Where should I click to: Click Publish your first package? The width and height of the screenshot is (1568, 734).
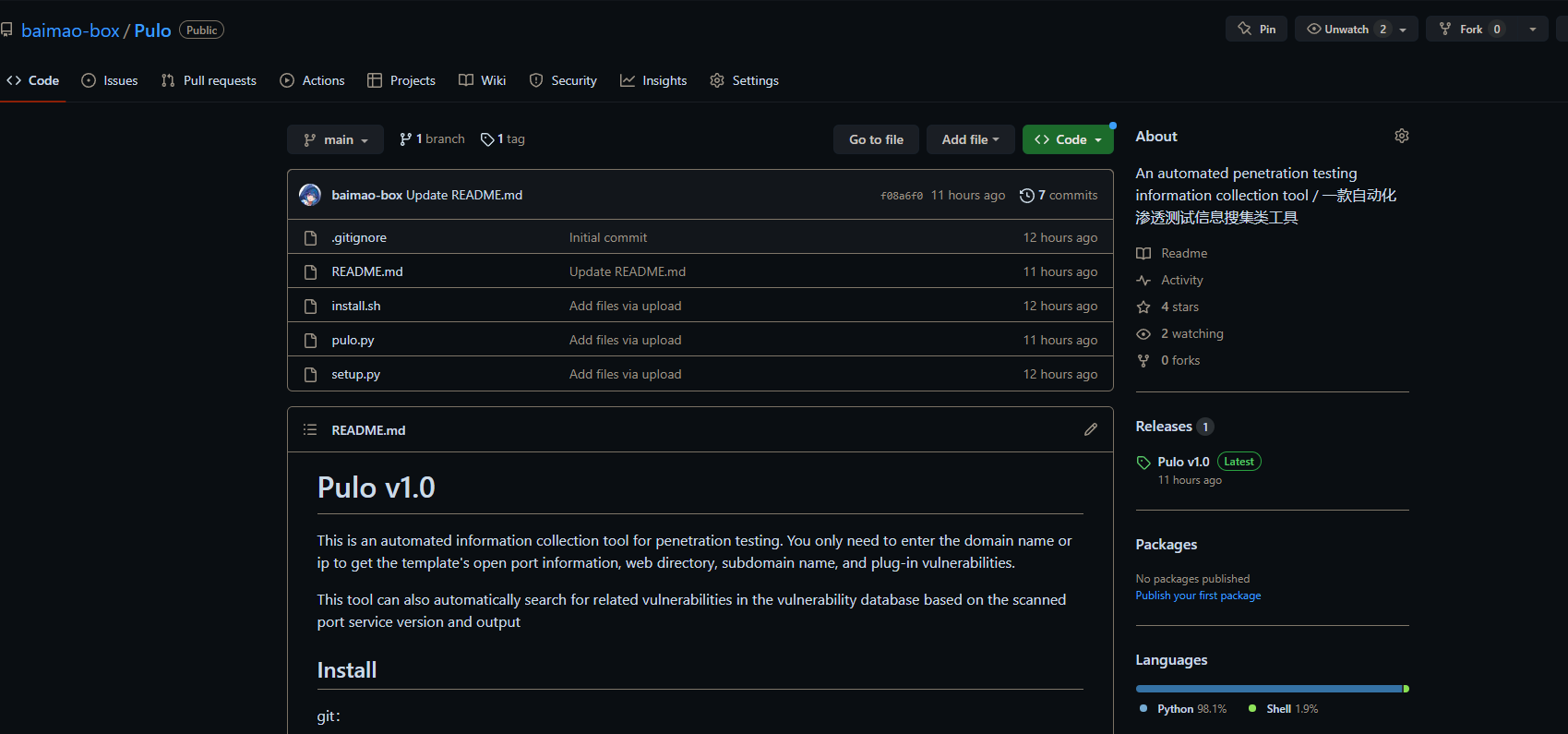[1198, 596]
